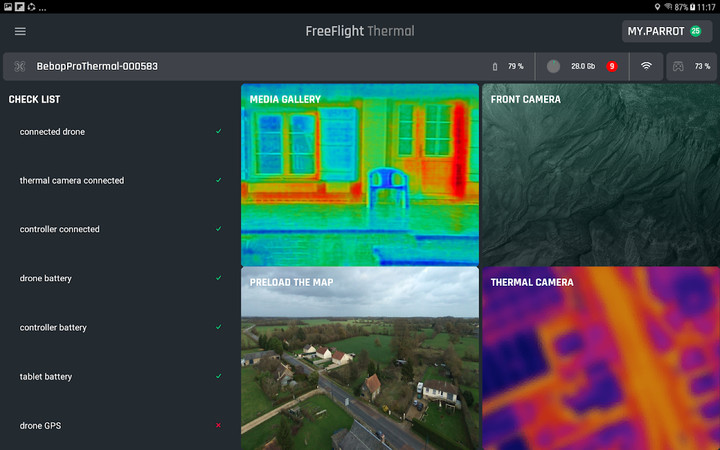Open MY.PARROT account button
The height and width of the screenshot is (450, 720).
[667, 31]
